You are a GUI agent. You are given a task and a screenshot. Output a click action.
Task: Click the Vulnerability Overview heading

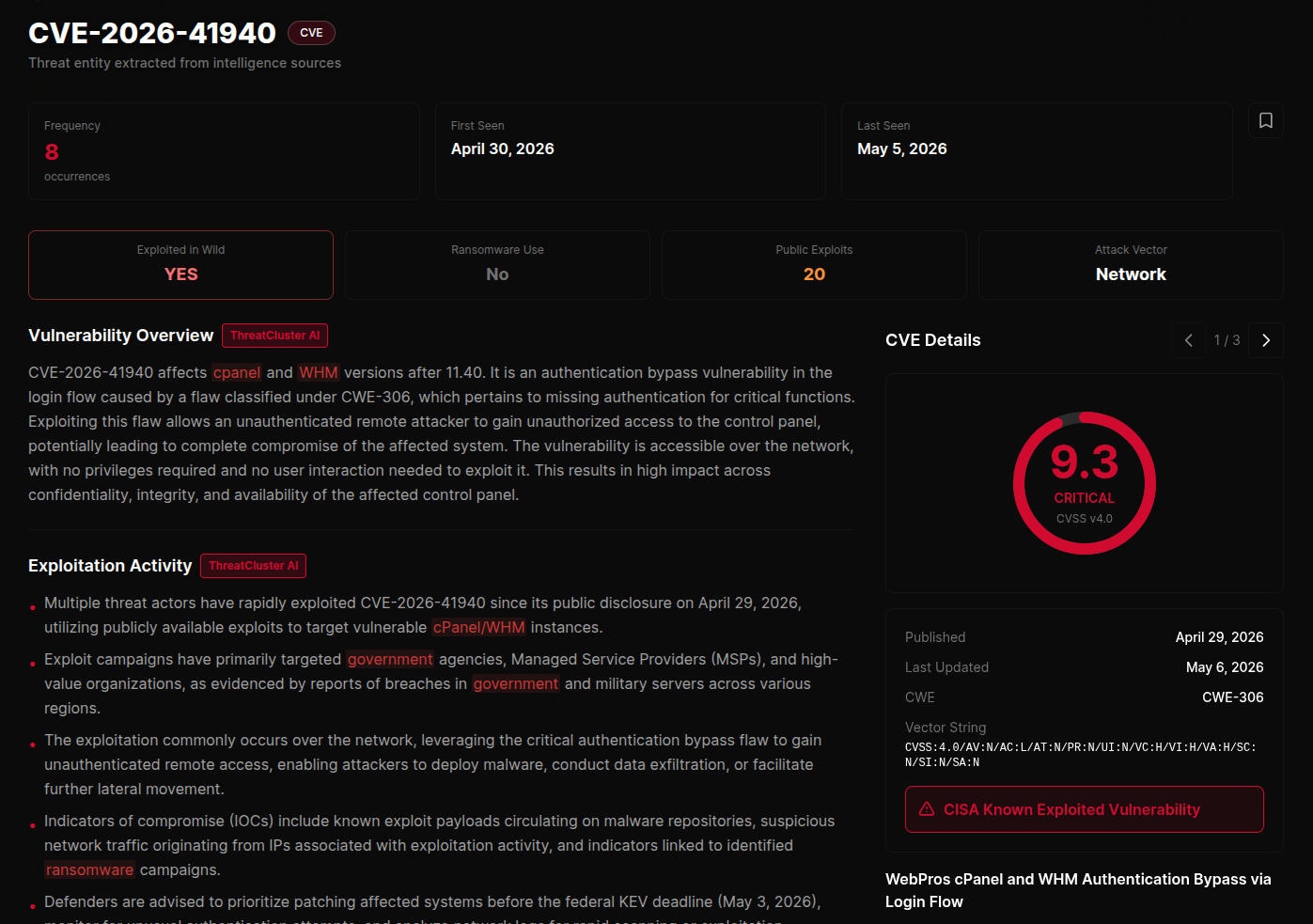(121, 336)
